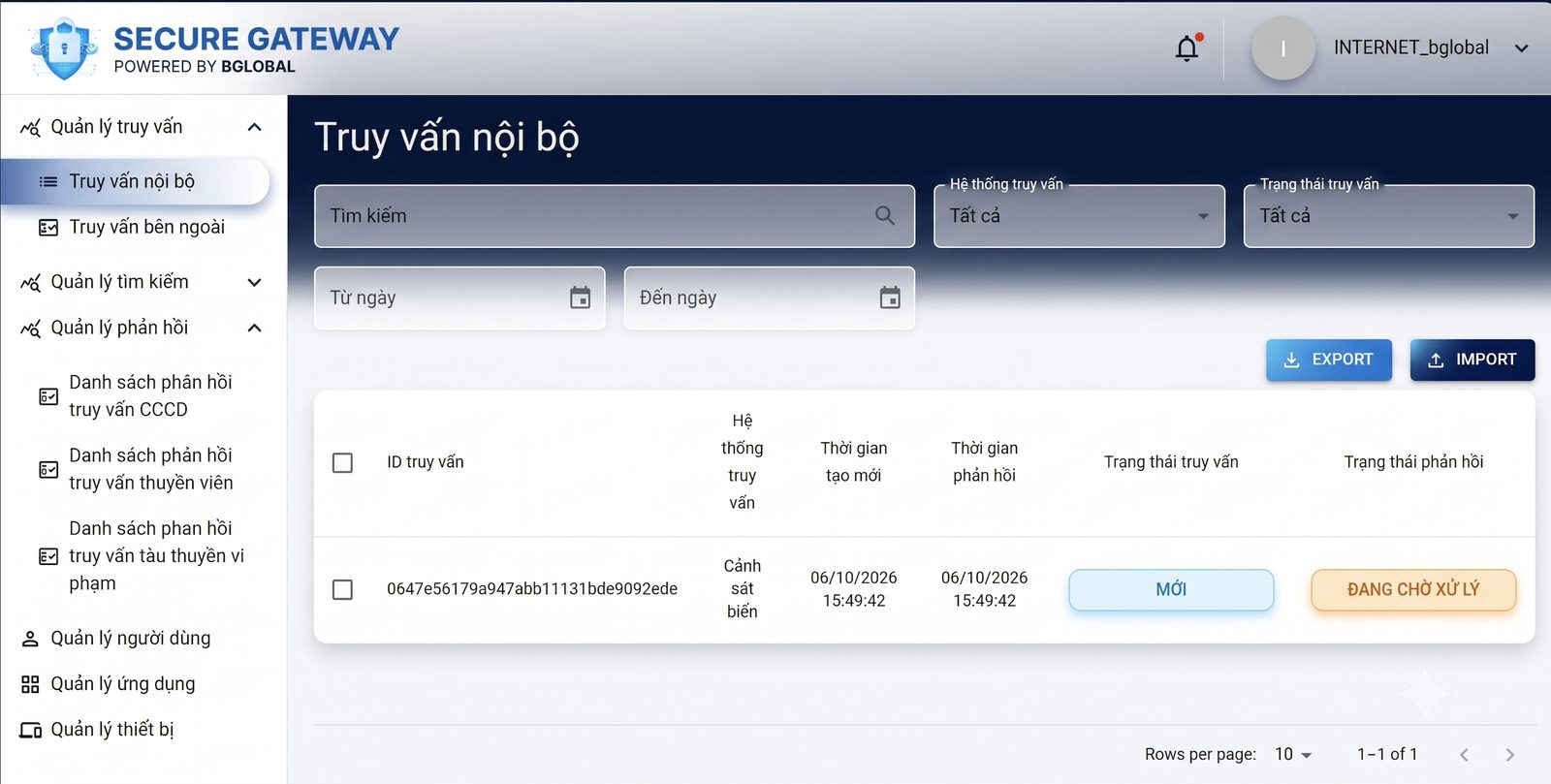
Task: Click the Trạng thái phản hồi column header
Action: click(x=1413, y=462)
